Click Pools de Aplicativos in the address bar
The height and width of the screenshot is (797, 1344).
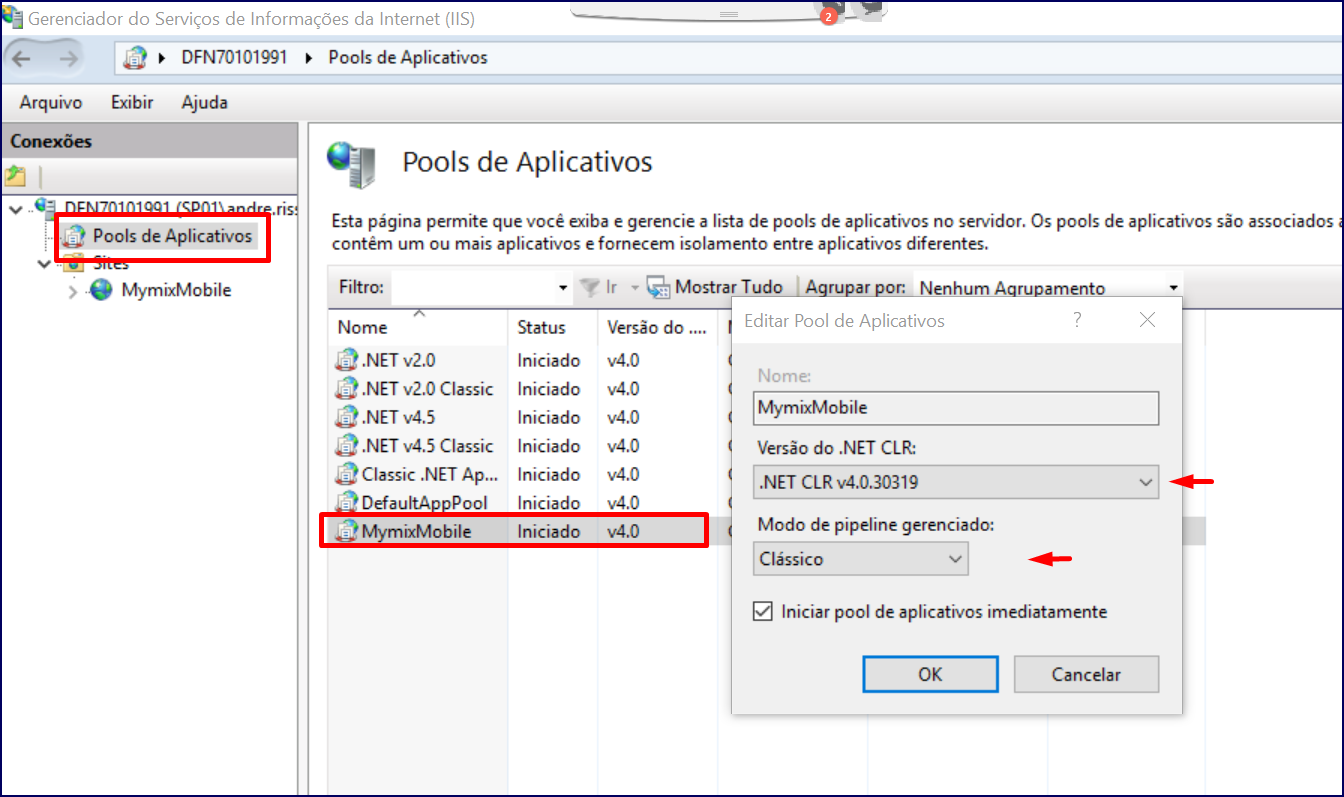pos(408,58)
